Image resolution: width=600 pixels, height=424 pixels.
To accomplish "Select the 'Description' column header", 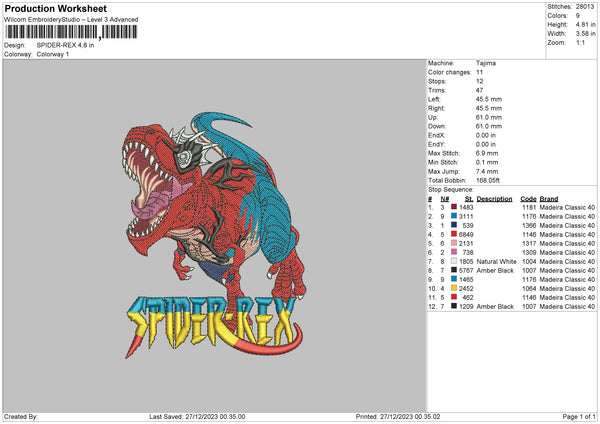I will (494, 199).
